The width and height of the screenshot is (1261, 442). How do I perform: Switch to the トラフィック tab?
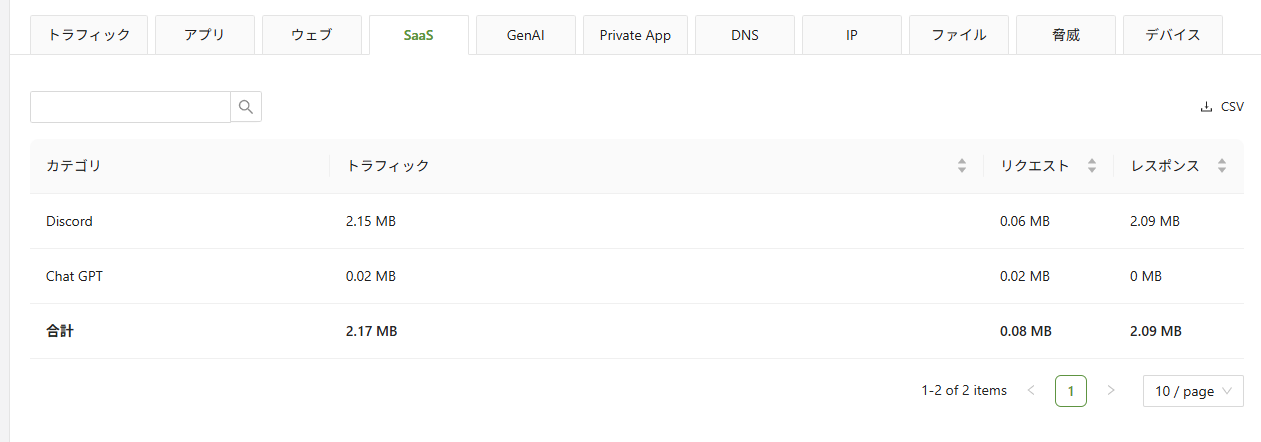(90, 35)
